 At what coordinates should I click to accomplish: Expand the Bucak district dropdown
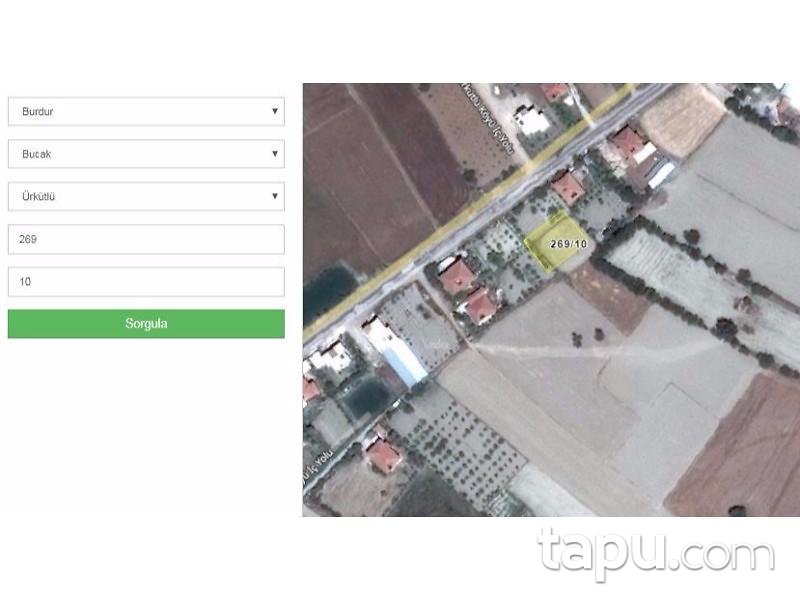click(x=144, y=154)
